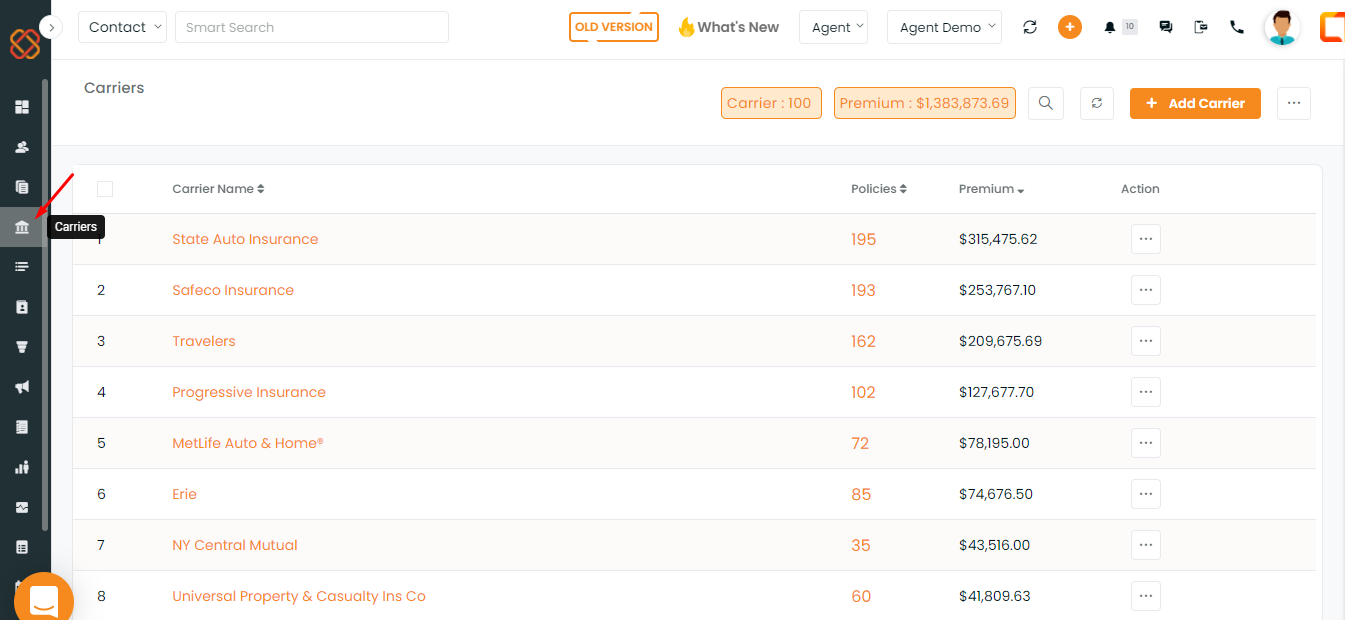
Task: Open Universal Property & Casualty Ins Co link
Action: [x=299, y=596]
